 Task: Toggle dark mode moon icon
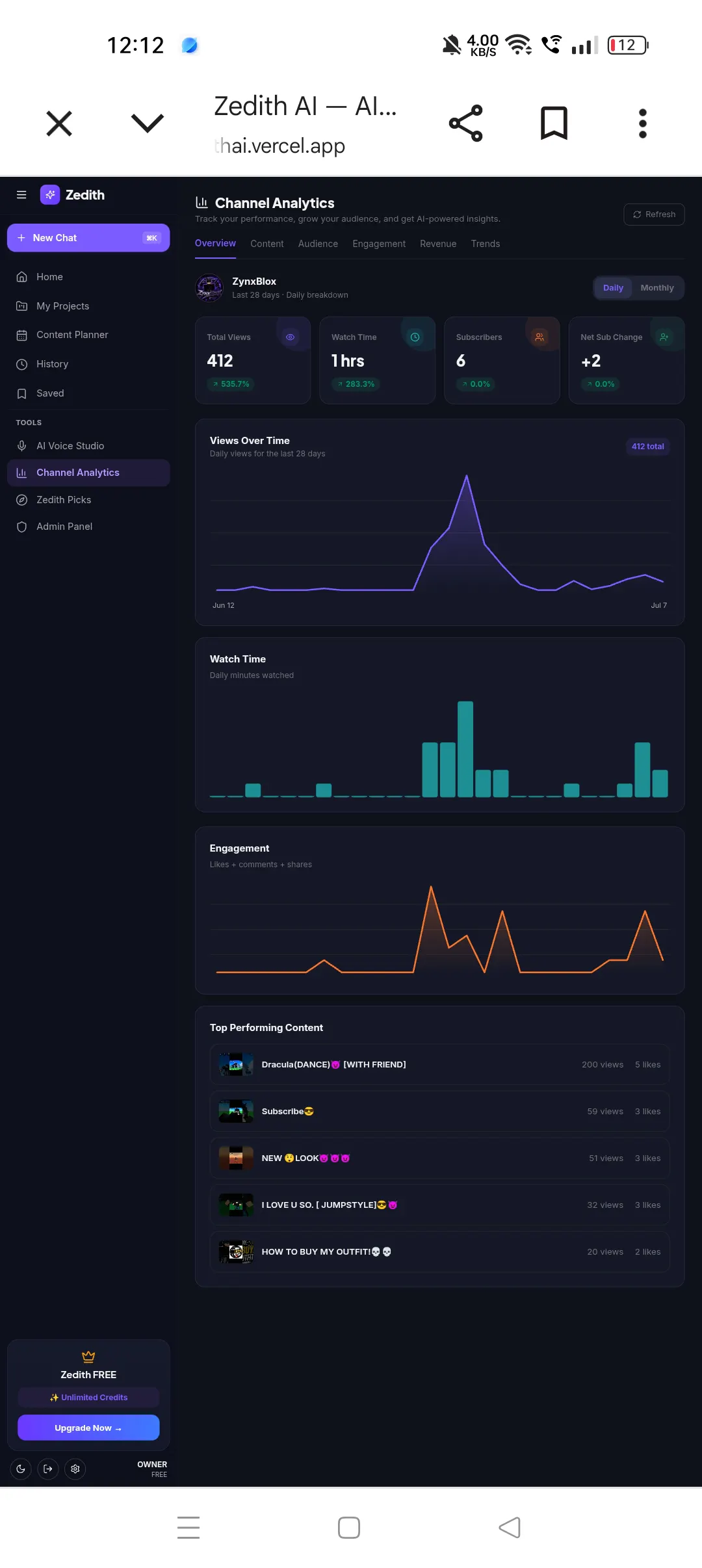21,1469
